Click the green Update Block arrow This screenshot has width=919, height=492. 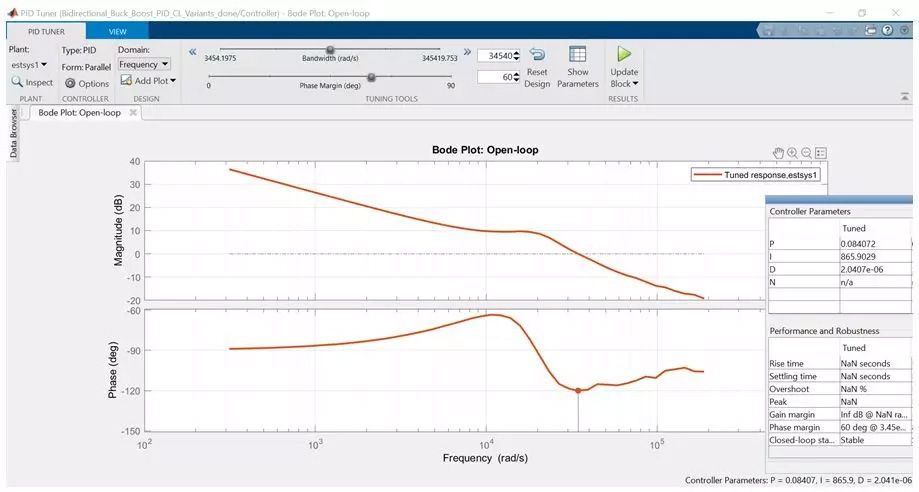click(x=624, y=55)
